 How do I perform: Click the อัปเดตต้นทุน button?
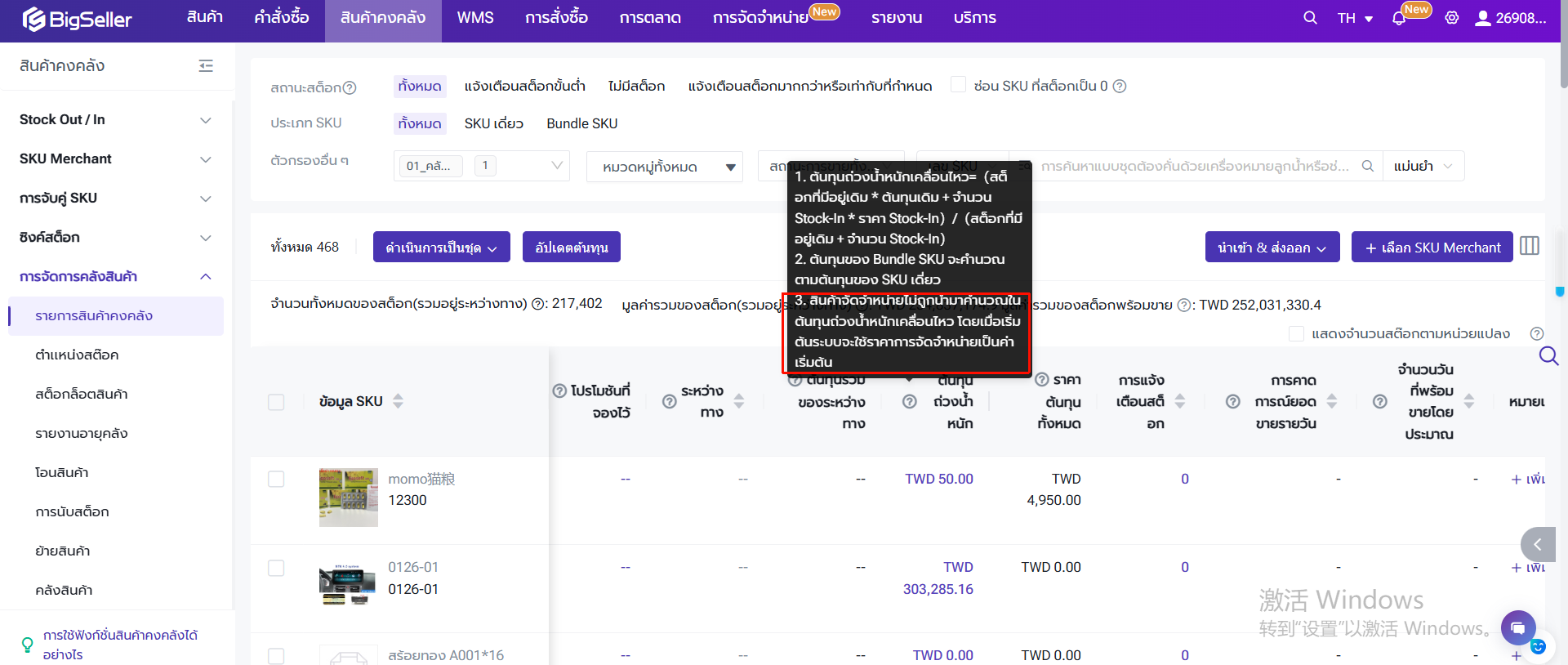click(x=571, y=247)
